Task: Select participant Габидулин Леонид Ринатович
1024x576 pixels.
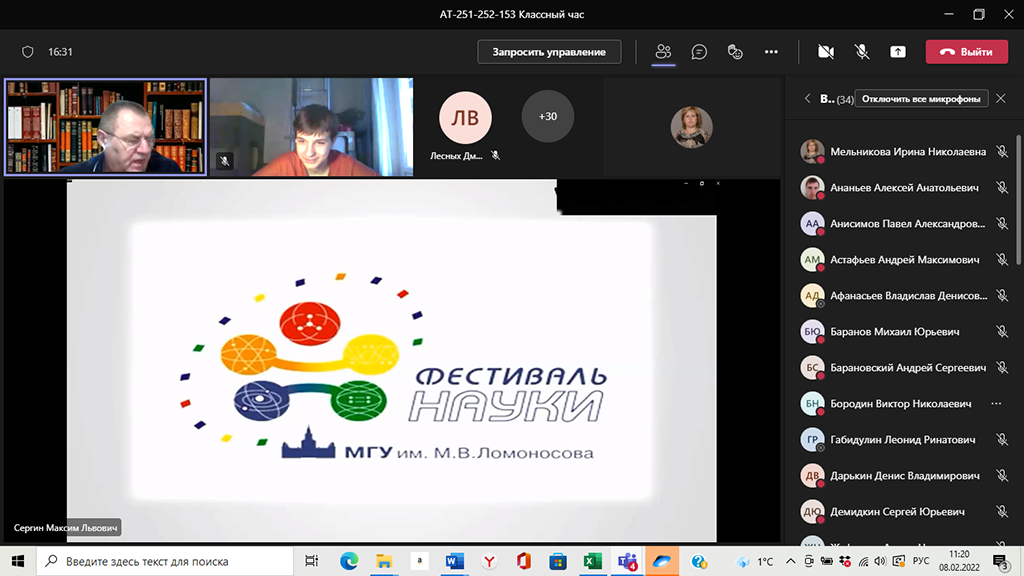Action: [x=904, y=440]
